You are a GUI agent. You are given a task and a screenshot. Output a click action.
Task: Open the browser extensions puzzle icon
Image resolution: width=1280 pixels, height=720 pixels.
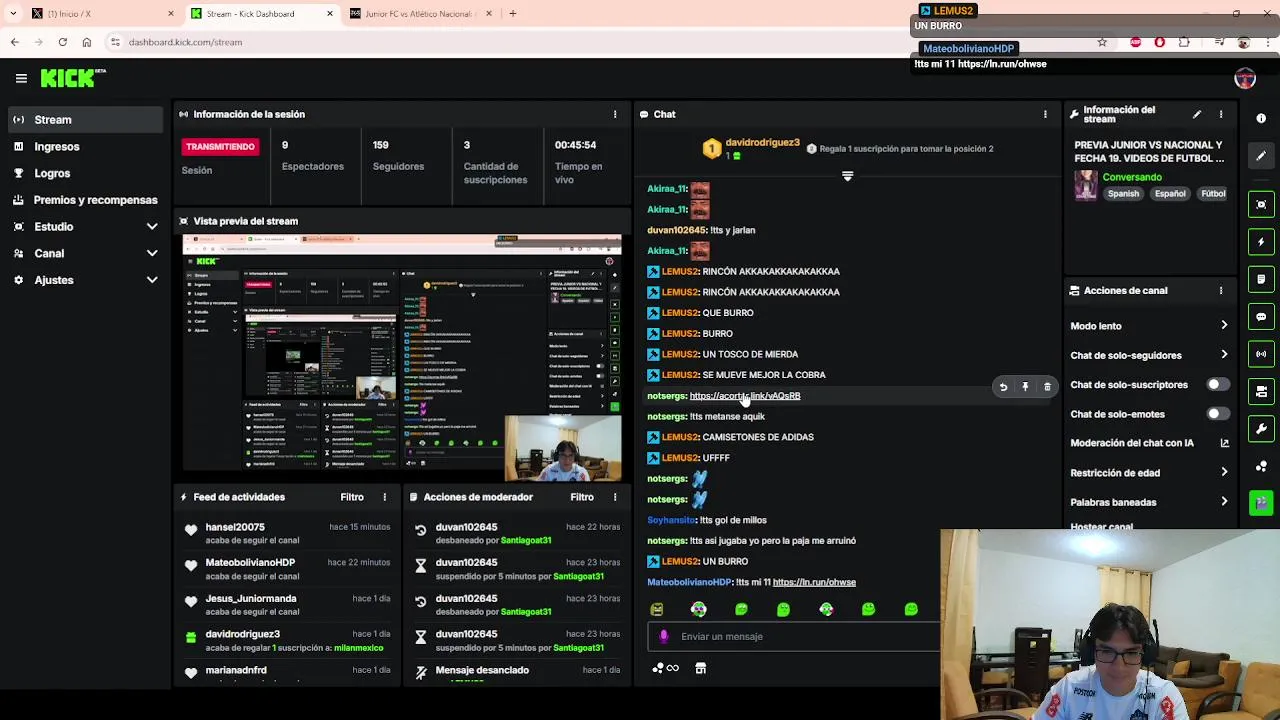tap(1184, 42)
